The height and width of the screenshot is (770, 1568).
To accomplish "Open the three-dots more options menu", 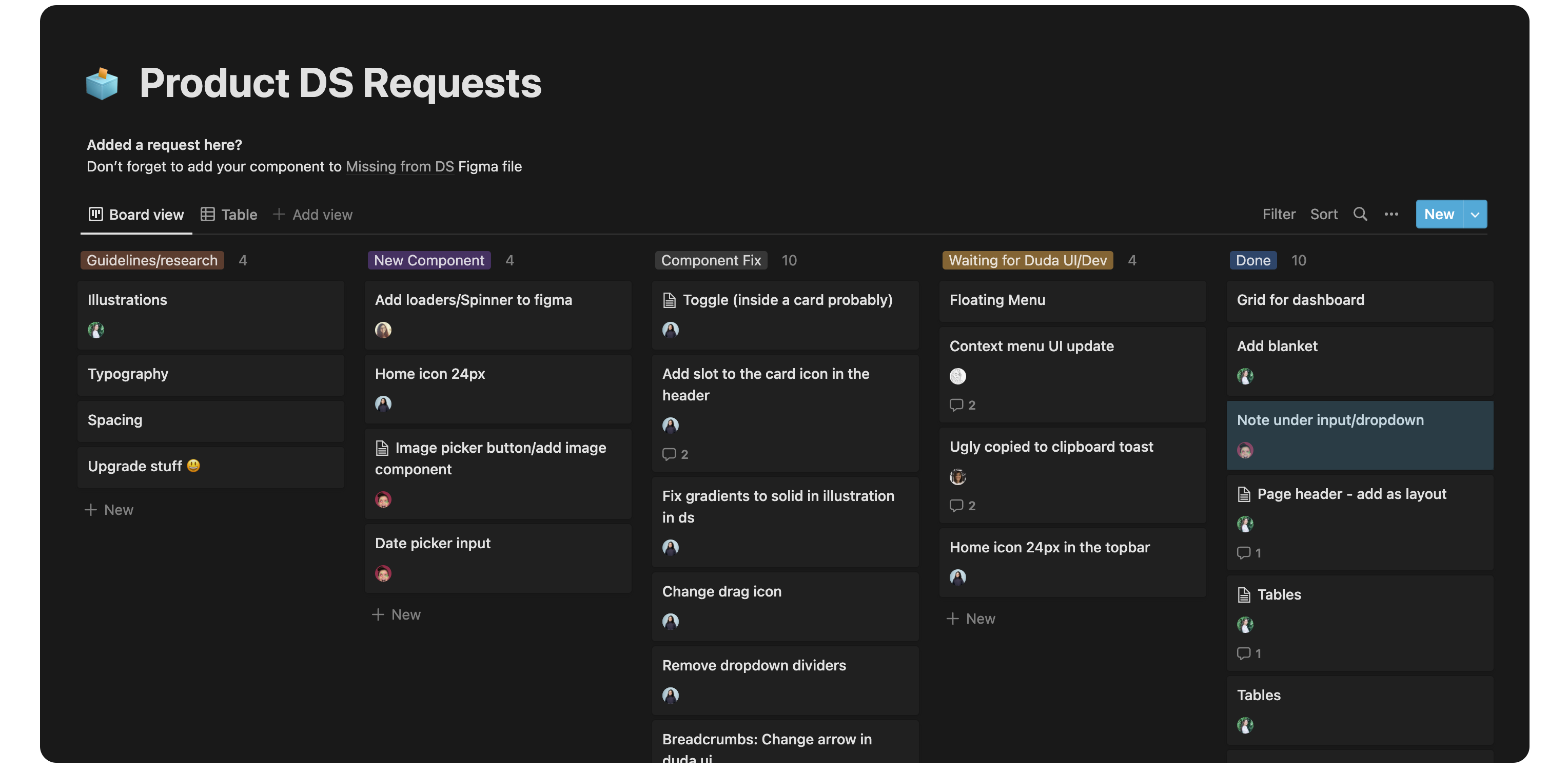I will [x=1391, y=214].
